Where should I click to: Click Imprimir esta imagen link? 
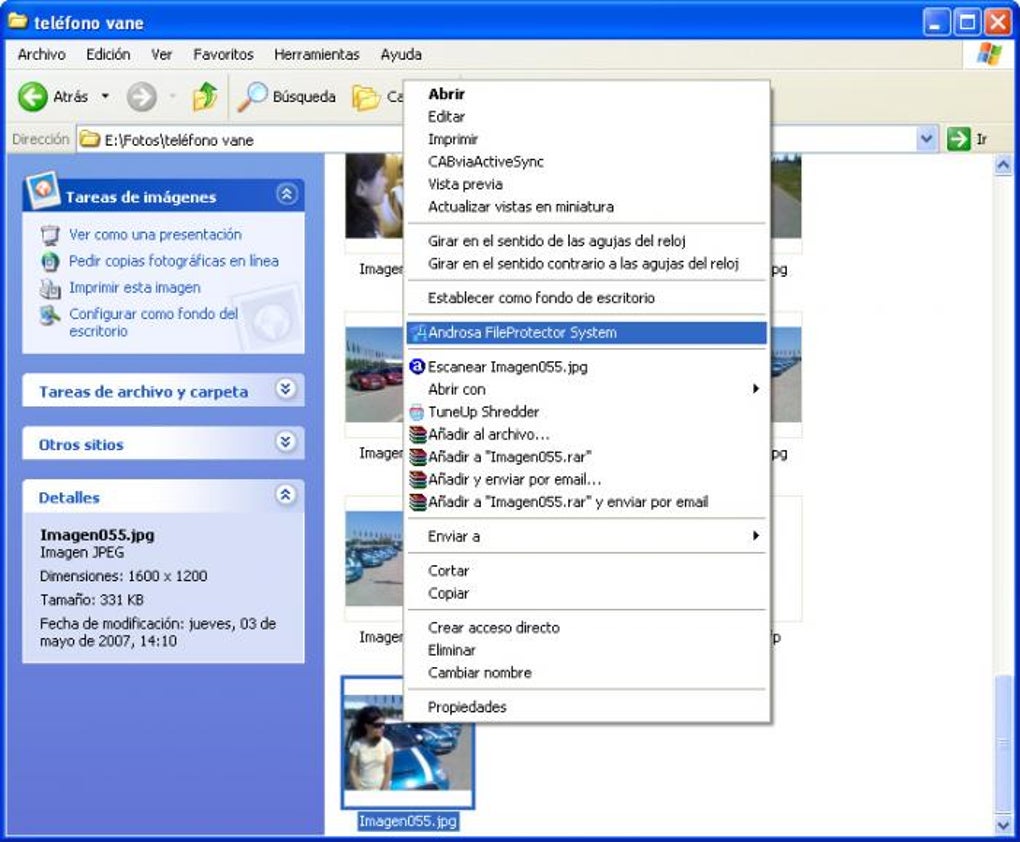coord(135,288)
